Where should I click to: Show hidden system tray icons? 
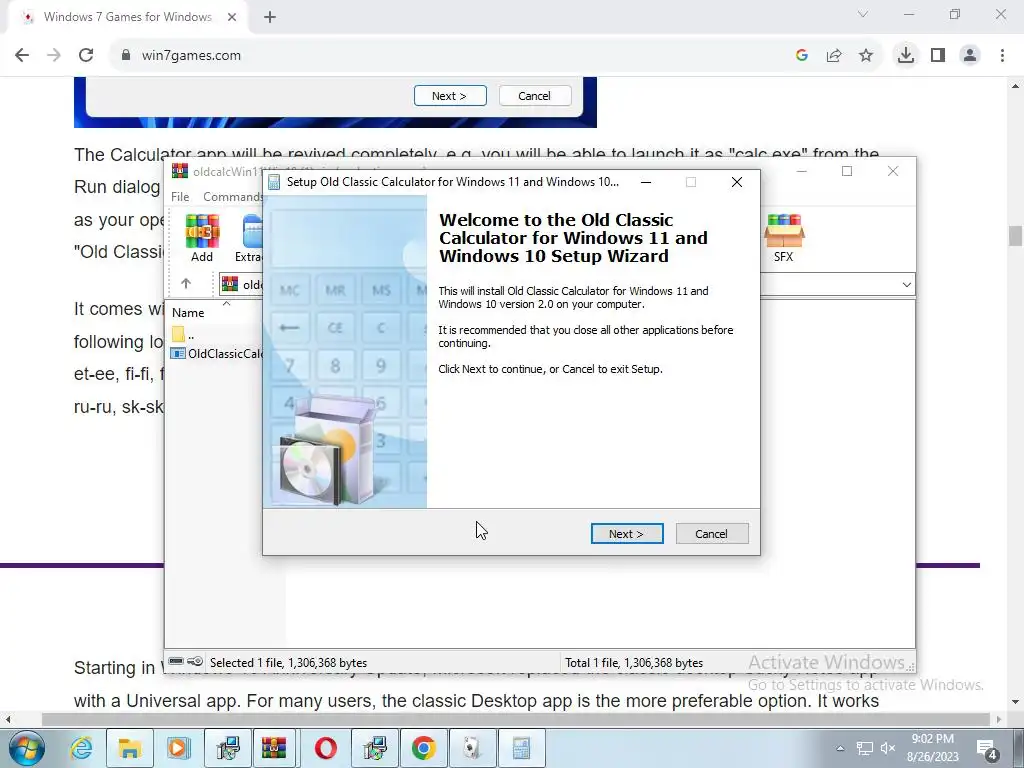pos(840,748)
